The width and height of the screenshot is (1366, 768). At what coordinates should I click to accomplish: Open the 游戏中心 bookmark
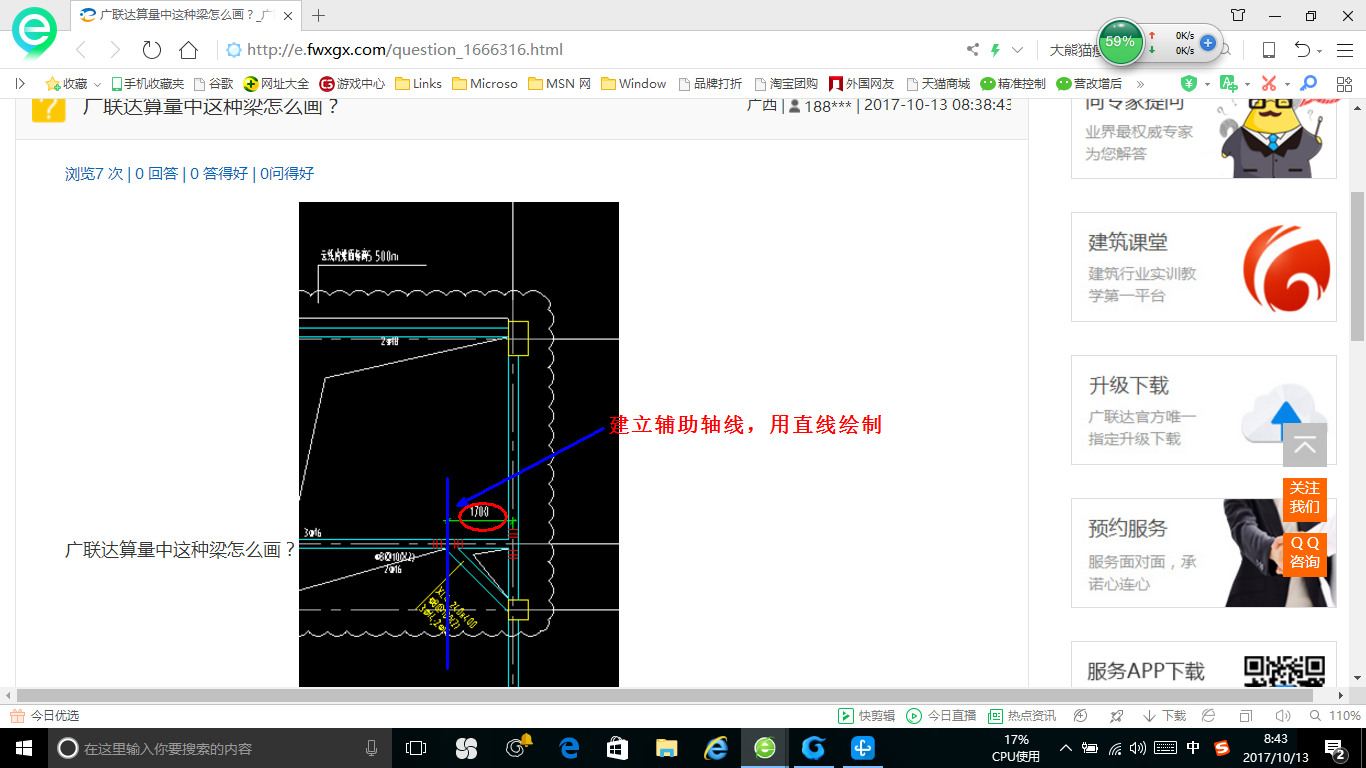tap(352, 84)
